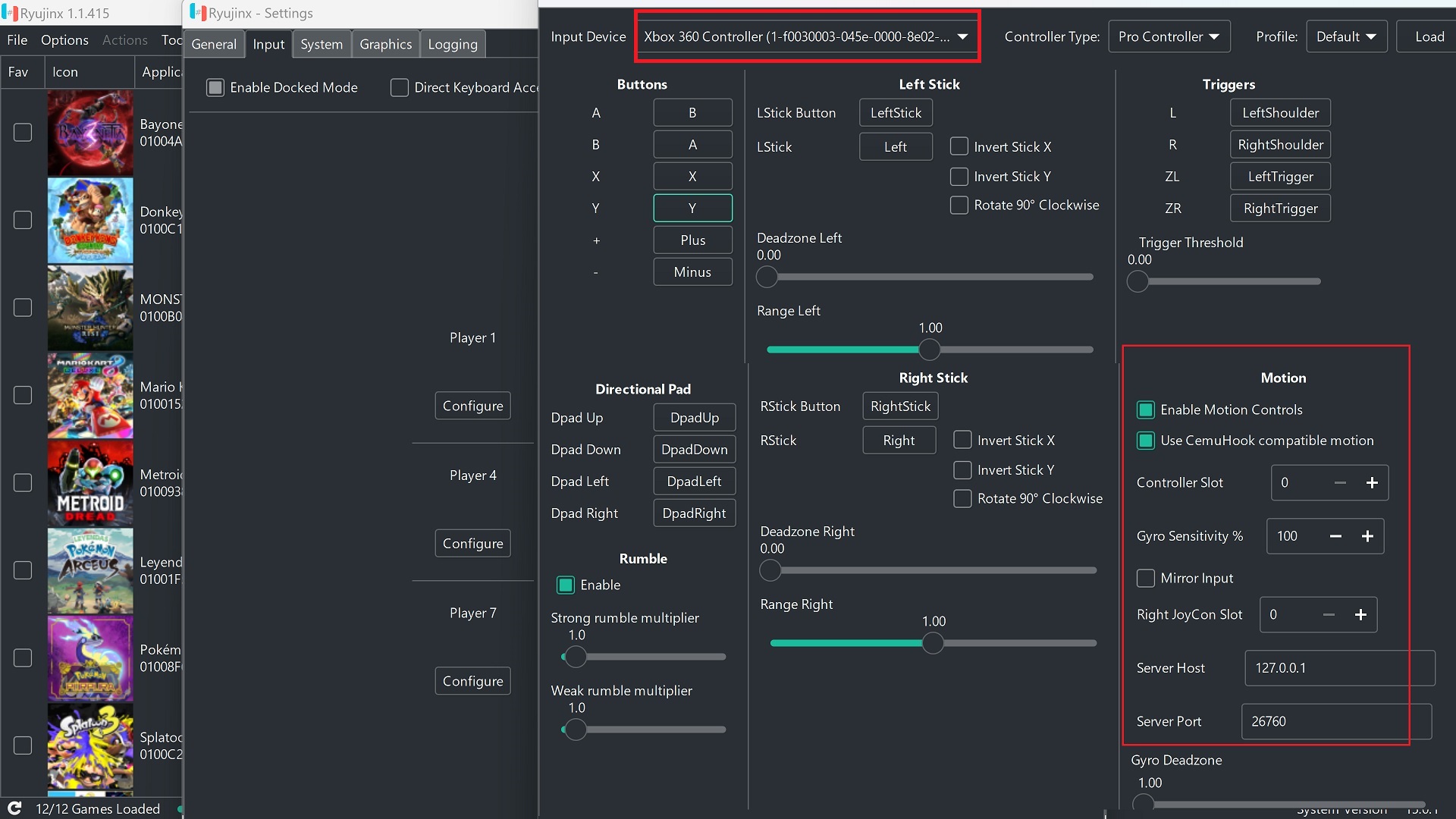Expand the Input Device dropdown
The width and height of the screenshot is (1456, 819).
click(961, 36)
